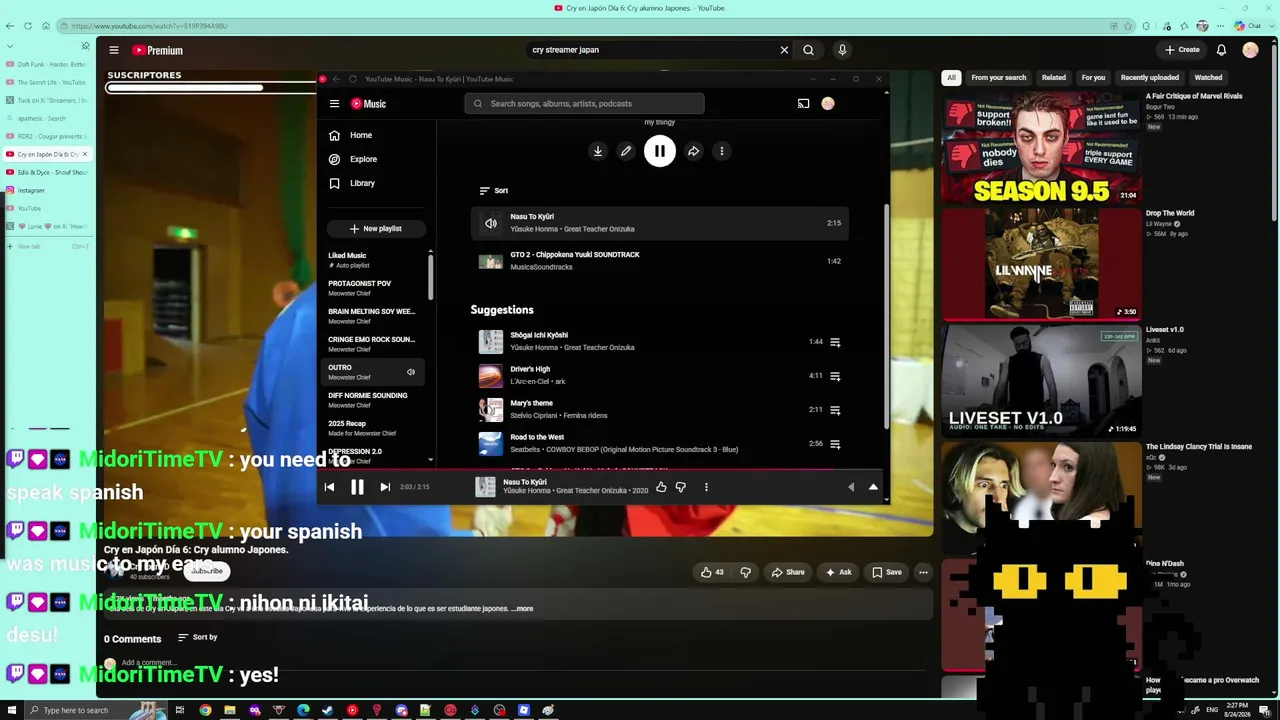Switch to the Instagram browser tab
The image size is (1280, 720).
click(x=47, y=190)
